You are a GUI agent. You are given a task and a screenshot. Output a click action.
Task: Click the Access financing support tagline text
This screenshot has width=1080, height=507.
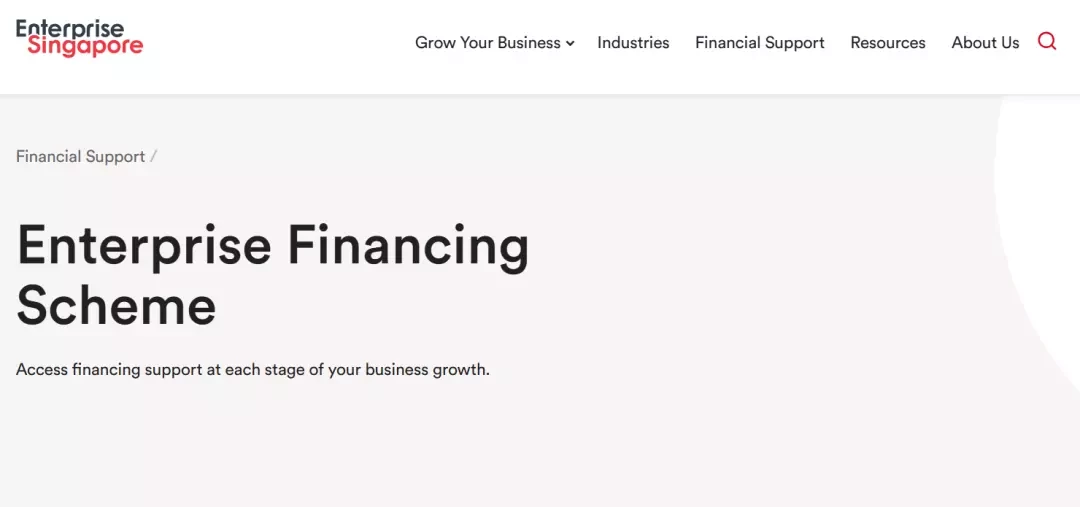(x=253, y=369)
